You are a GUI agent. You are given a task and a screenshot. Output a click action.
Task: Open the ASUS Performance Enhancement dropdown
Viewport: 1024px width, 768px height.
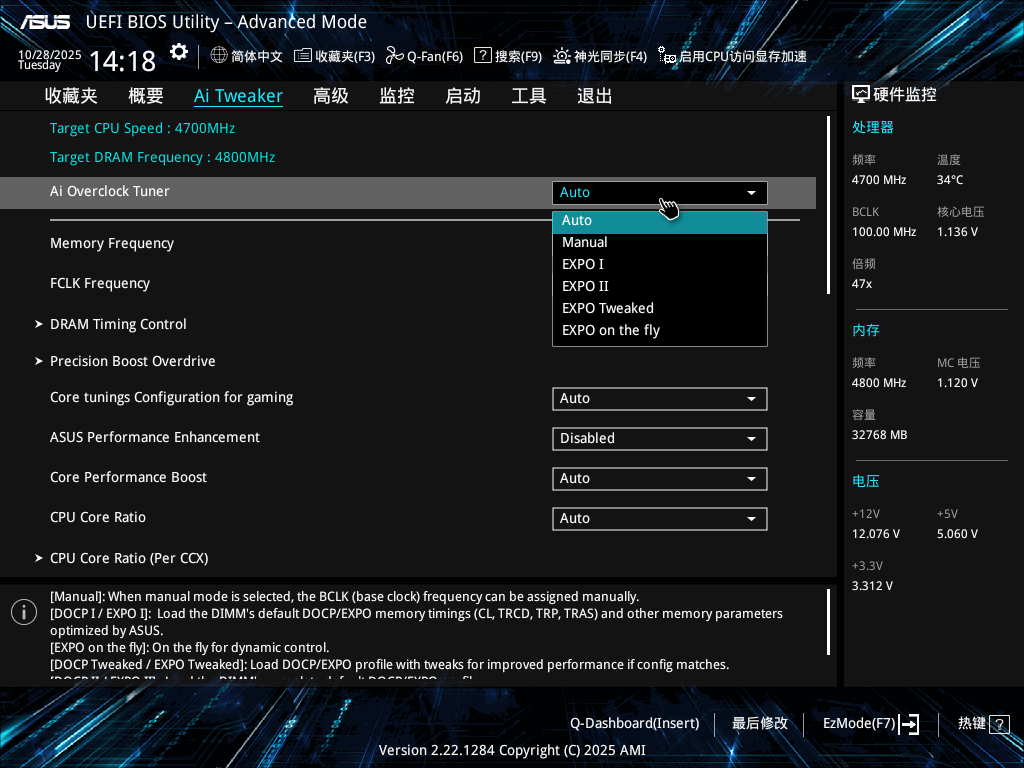pyautogui.click(x=659, y=438)
